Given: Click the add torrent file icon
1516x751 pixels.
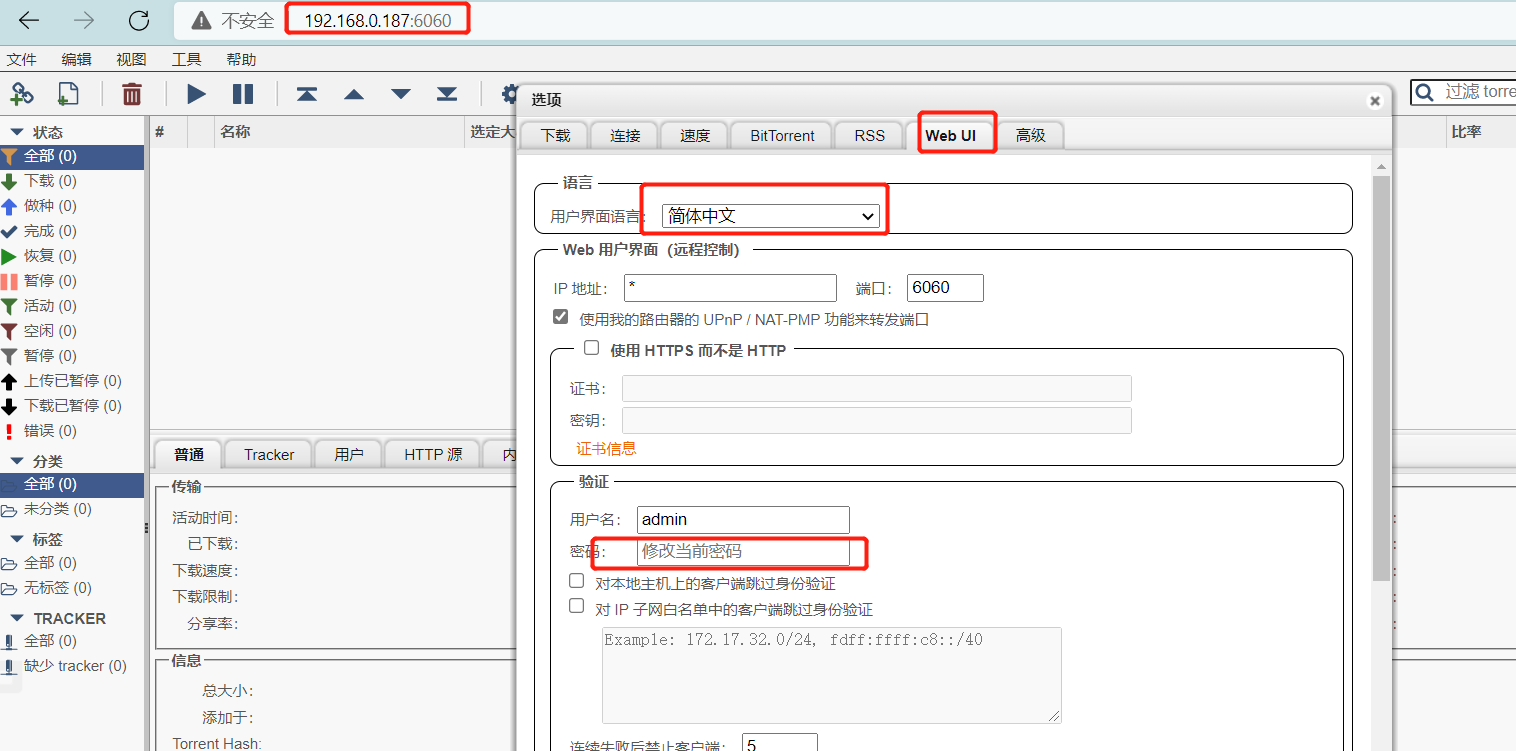Looking at the screenshot, I should point(68,94).
